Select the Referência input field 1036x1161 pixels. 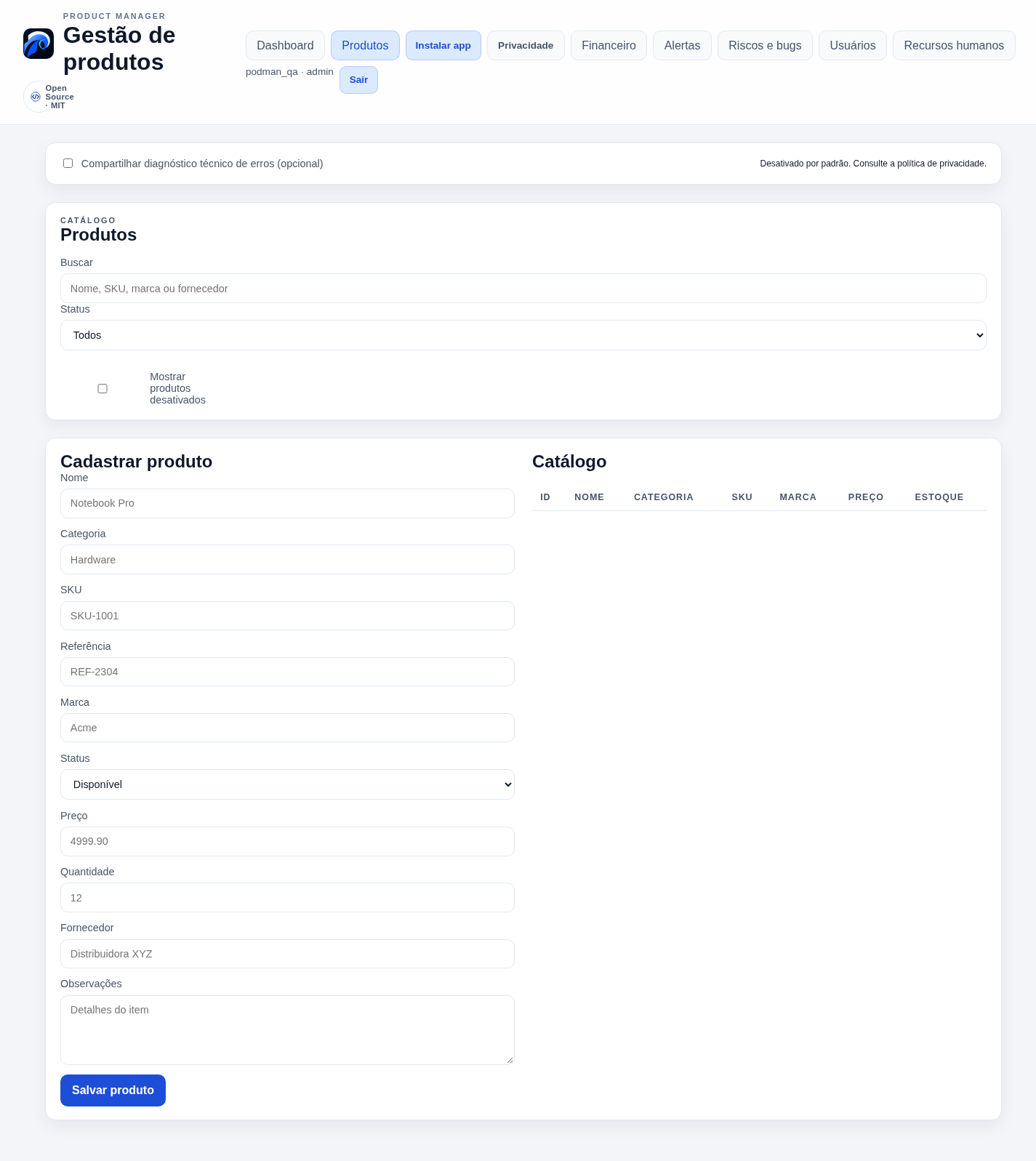tap(287, 672)
